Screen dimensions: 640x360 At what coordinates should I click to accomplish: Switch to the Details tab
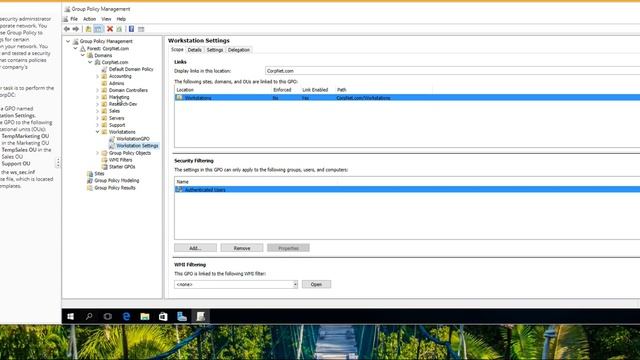[195, 50]
